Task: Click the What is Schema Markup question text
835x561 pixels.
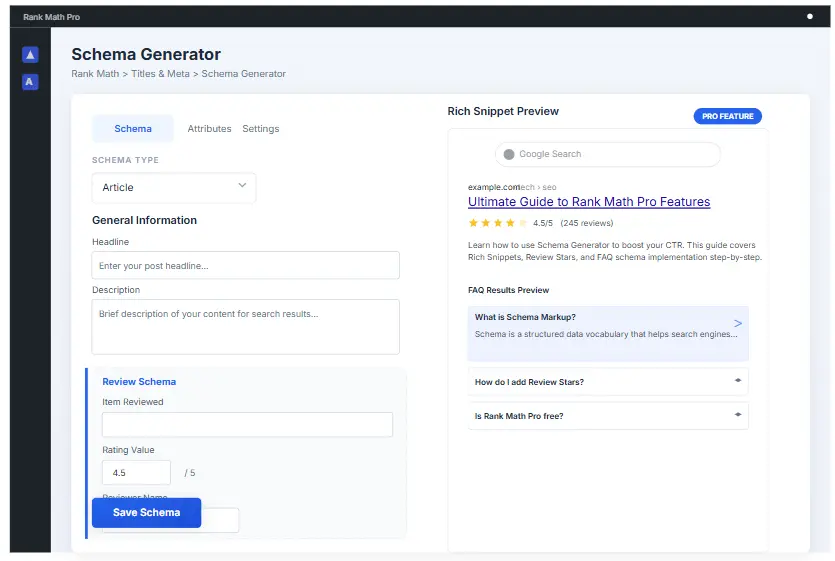Action: point(525,317)
